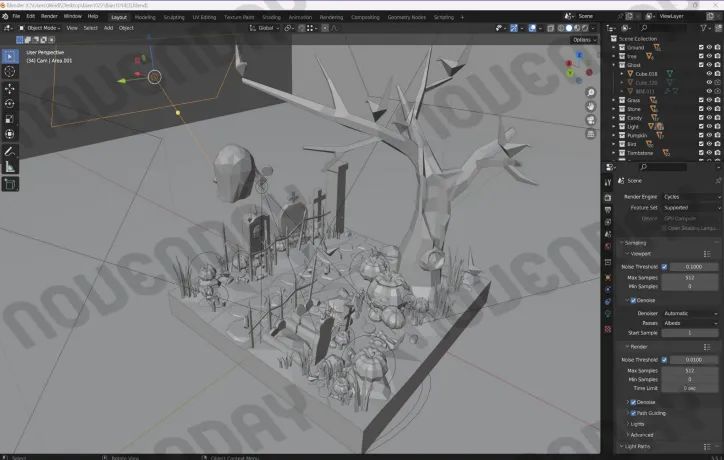Open Output properties tab icon
The image size is (724, 460).
coord(608,210)
